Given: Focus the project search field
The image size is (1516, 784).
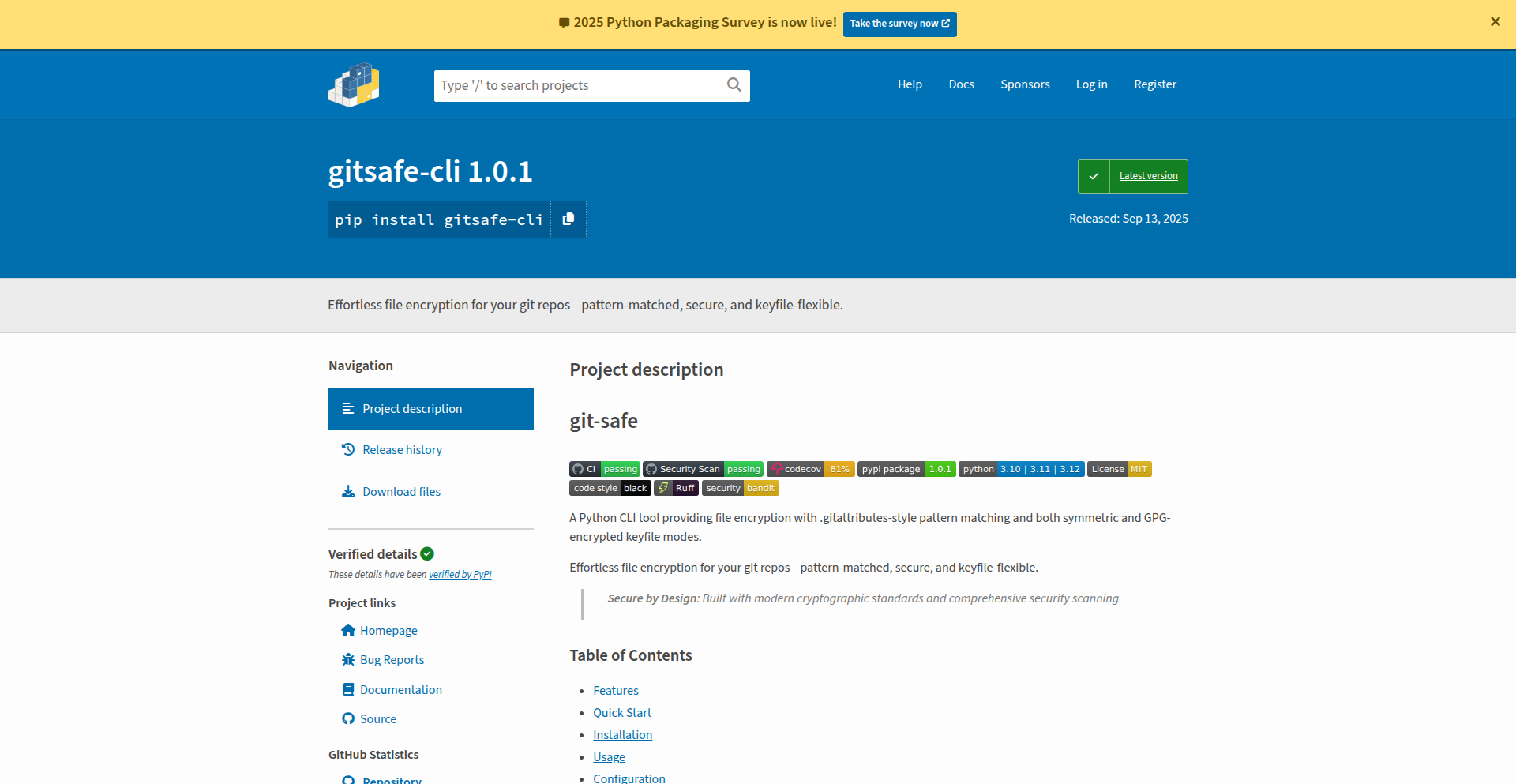Looking at the screenshot, I should coord(580,85).
